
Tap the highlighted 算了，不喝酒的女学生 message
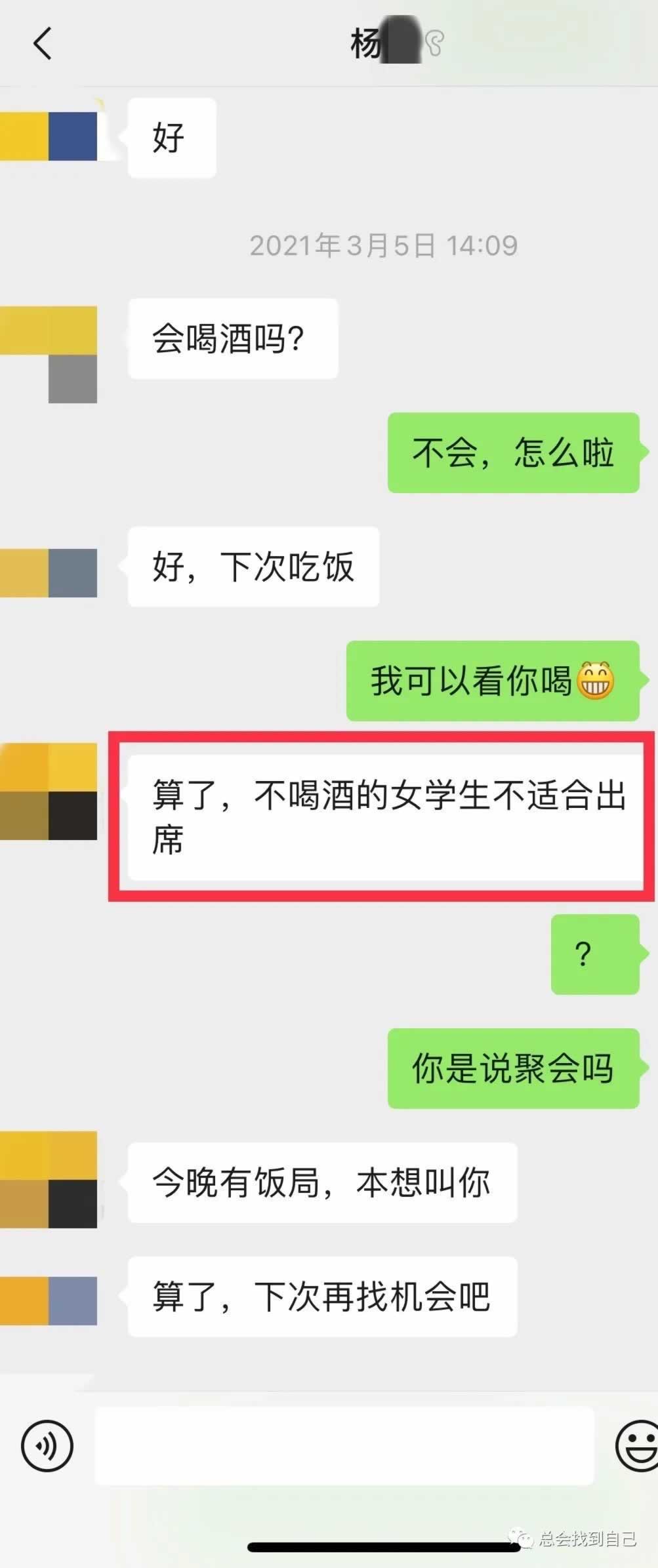point(385,817)
